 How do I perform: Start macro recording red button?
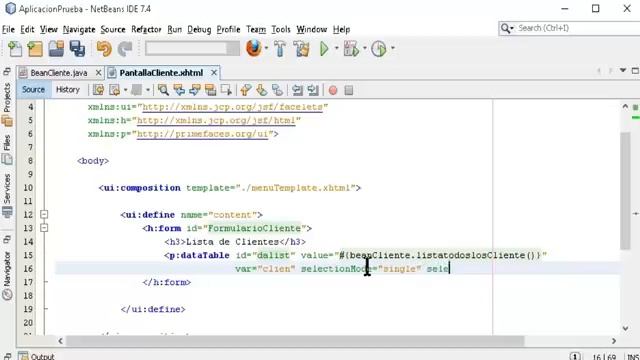tap(333, 90)
